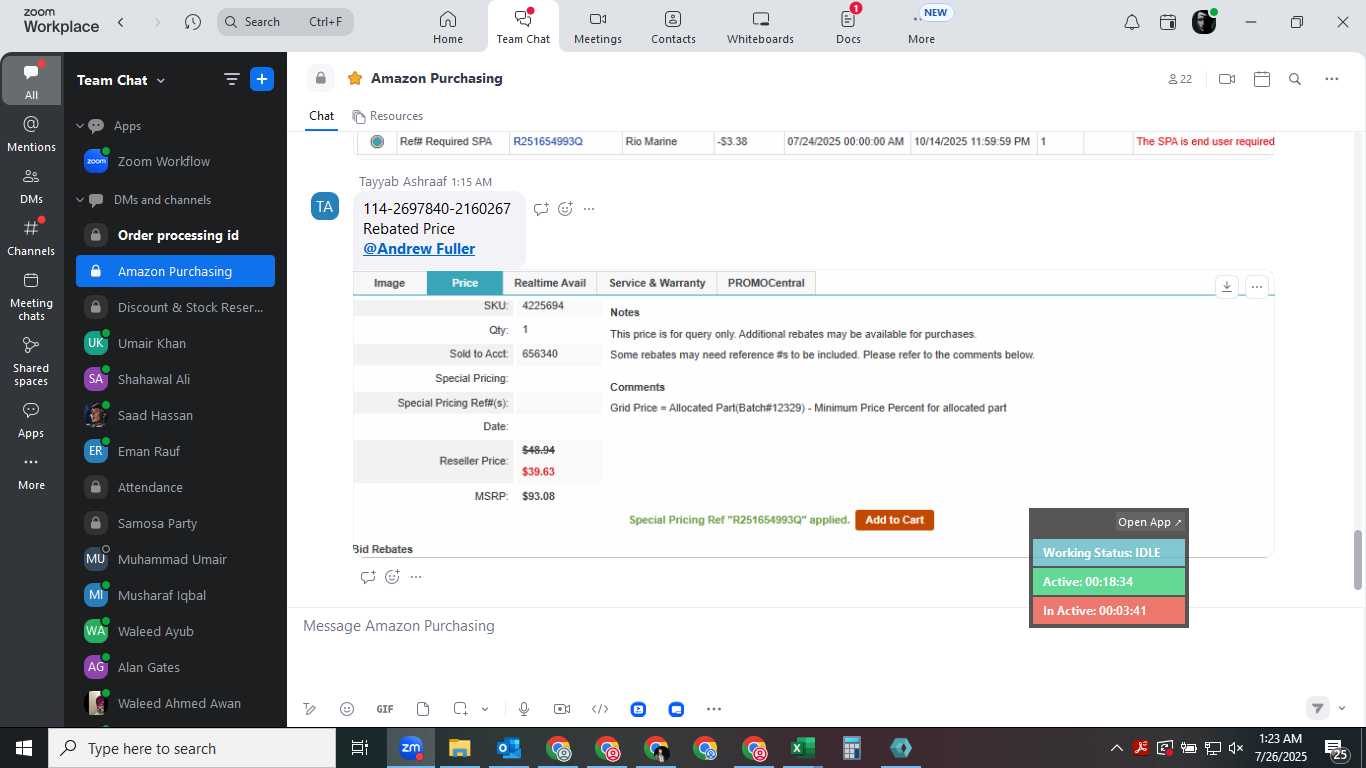Record a video message

[562, 709]
